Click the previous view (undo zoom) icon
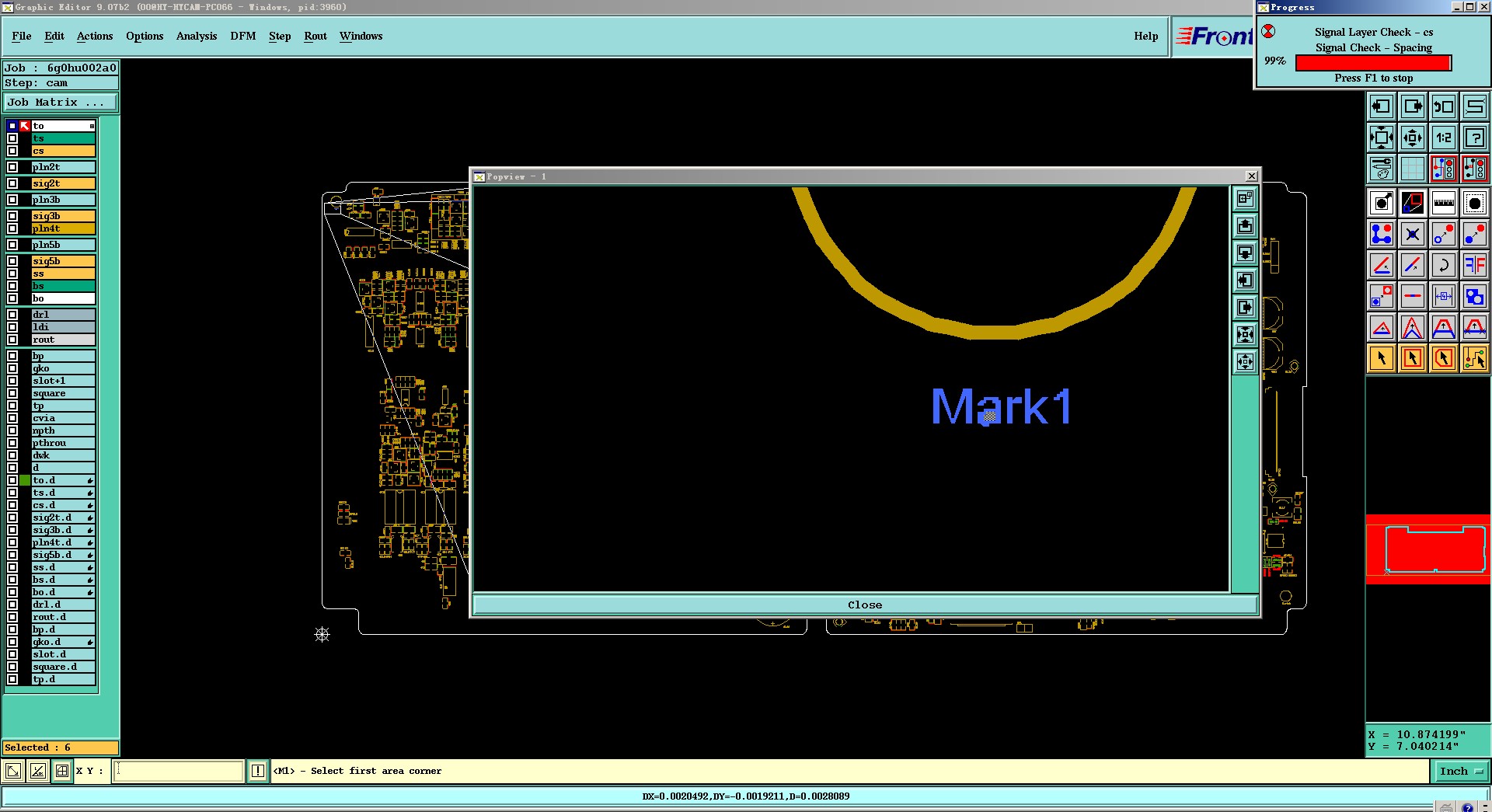 pyautogui.click(x=1444, y=106)
